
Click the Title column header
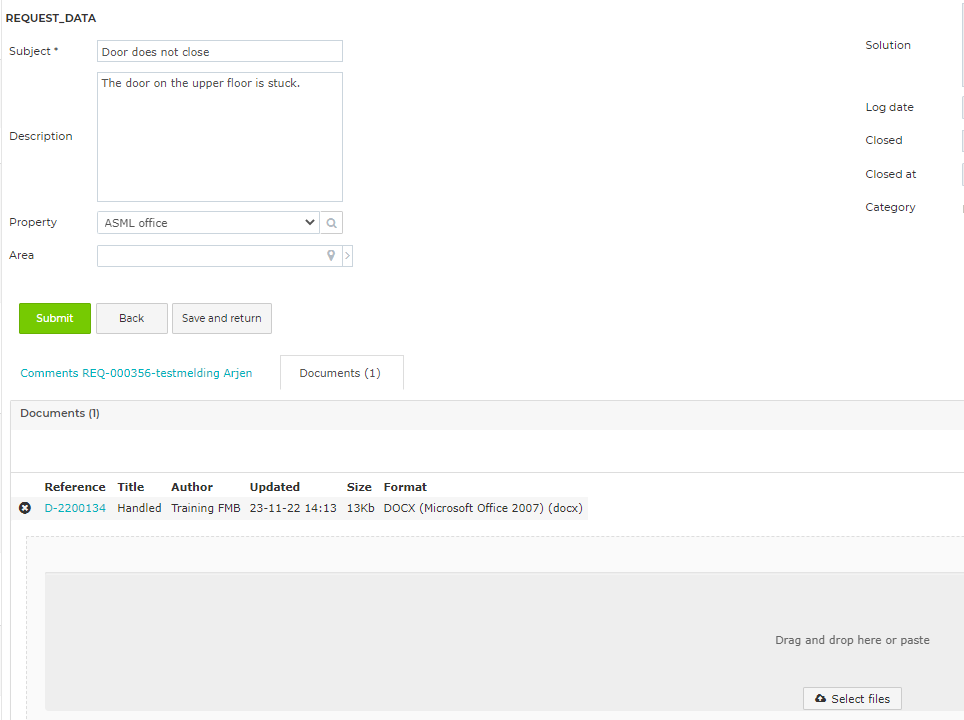[x=131, y=487]
